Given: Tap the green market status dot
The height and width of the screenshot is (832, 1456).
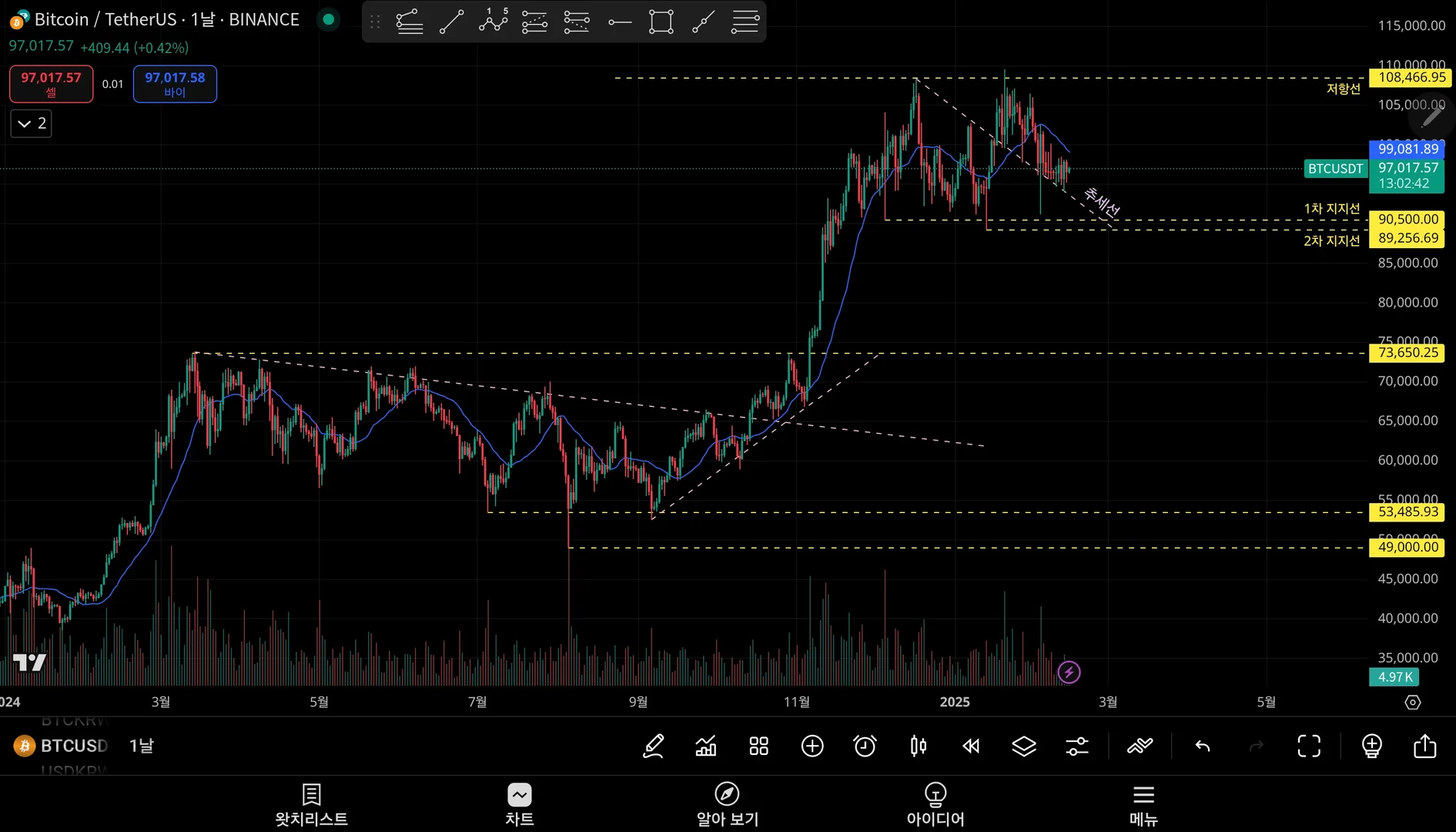Looking at the screenshot, I should pyautogui.click(x=329, y=19).
